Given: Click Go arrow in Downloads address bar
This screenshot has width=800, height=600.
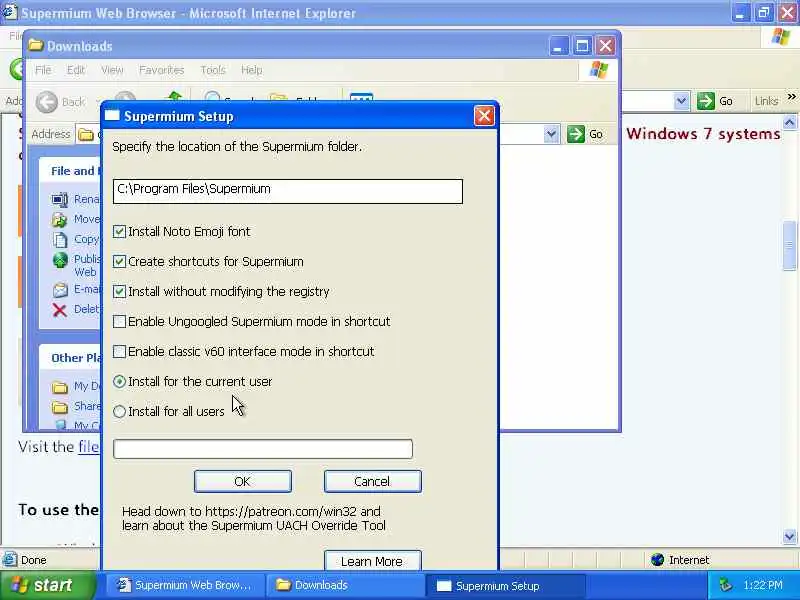Looking at the screenshot, I should [576, 135].
